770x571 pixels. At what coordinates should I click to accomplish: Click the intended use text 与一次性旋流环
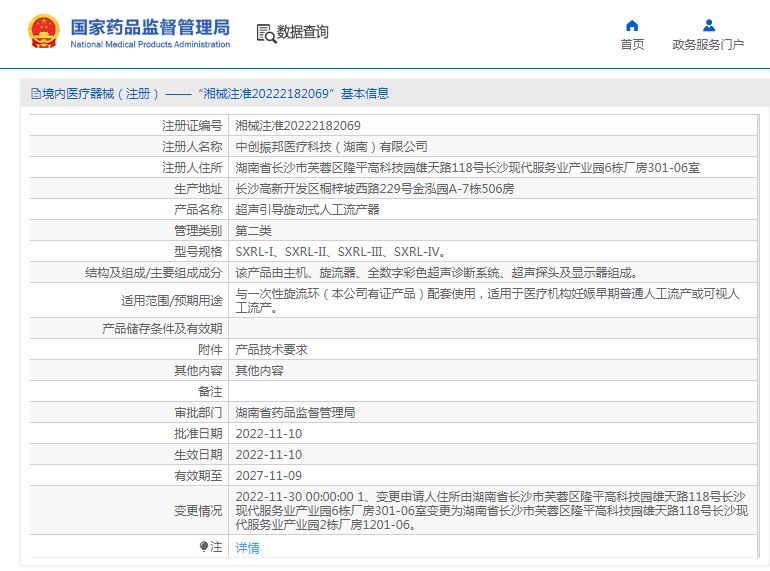click(487, 300)
